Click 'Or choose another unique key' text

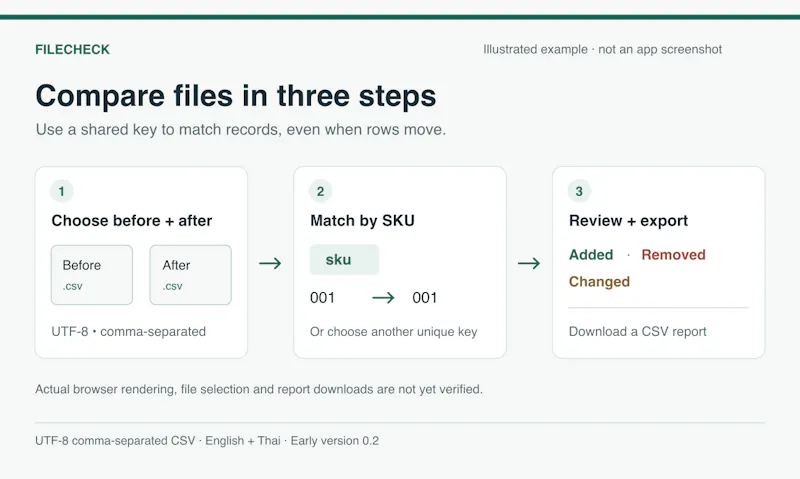point(393,332)
